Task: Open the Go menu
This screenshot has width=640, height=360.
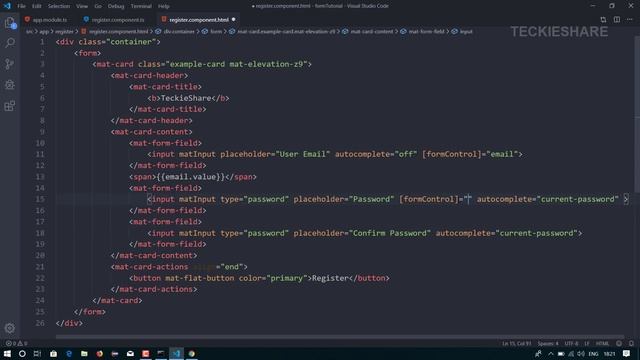Action: [98, 6]
